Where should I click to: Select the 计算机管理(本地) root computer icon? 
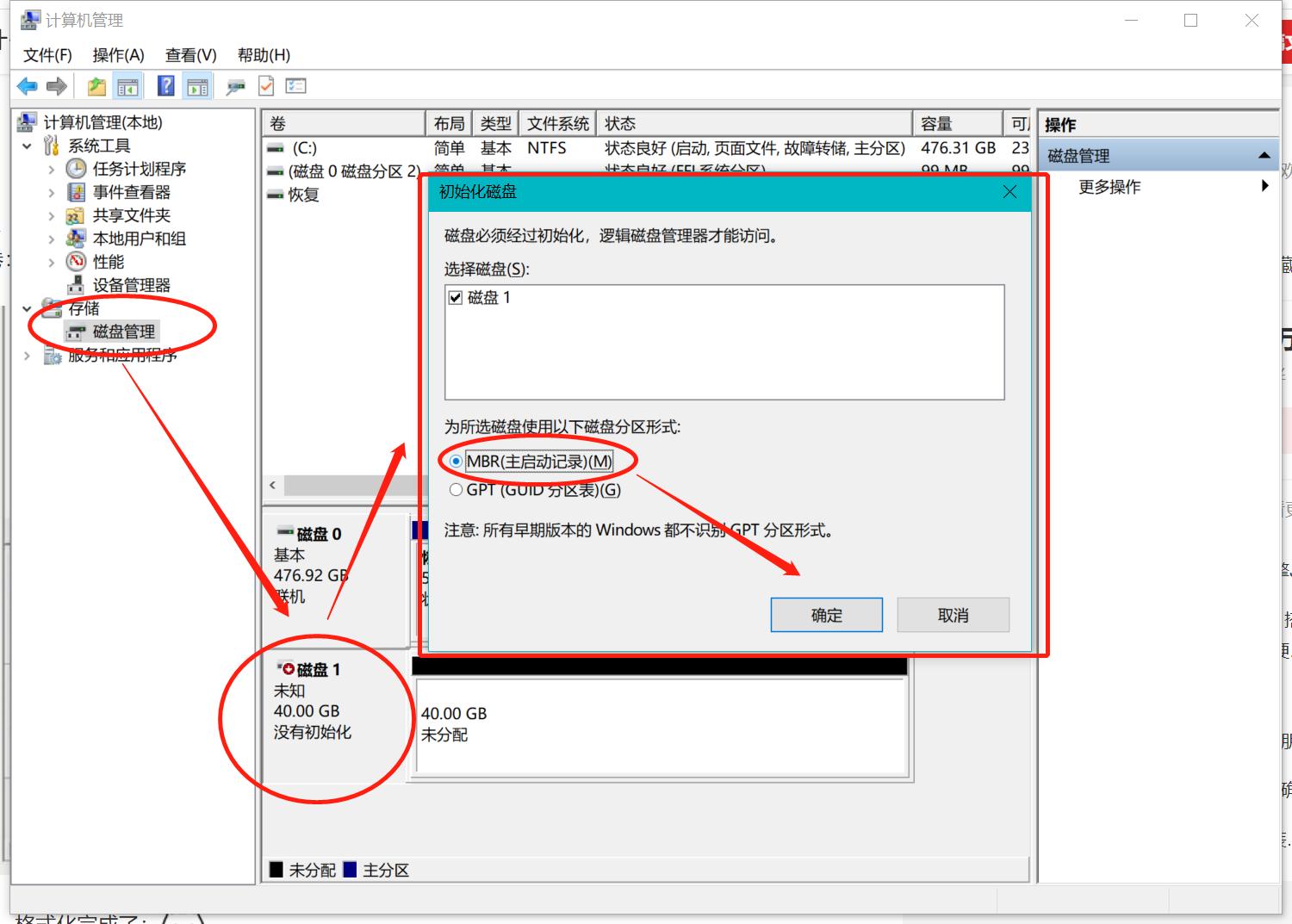pyautogui.click(x=28, y=122)
